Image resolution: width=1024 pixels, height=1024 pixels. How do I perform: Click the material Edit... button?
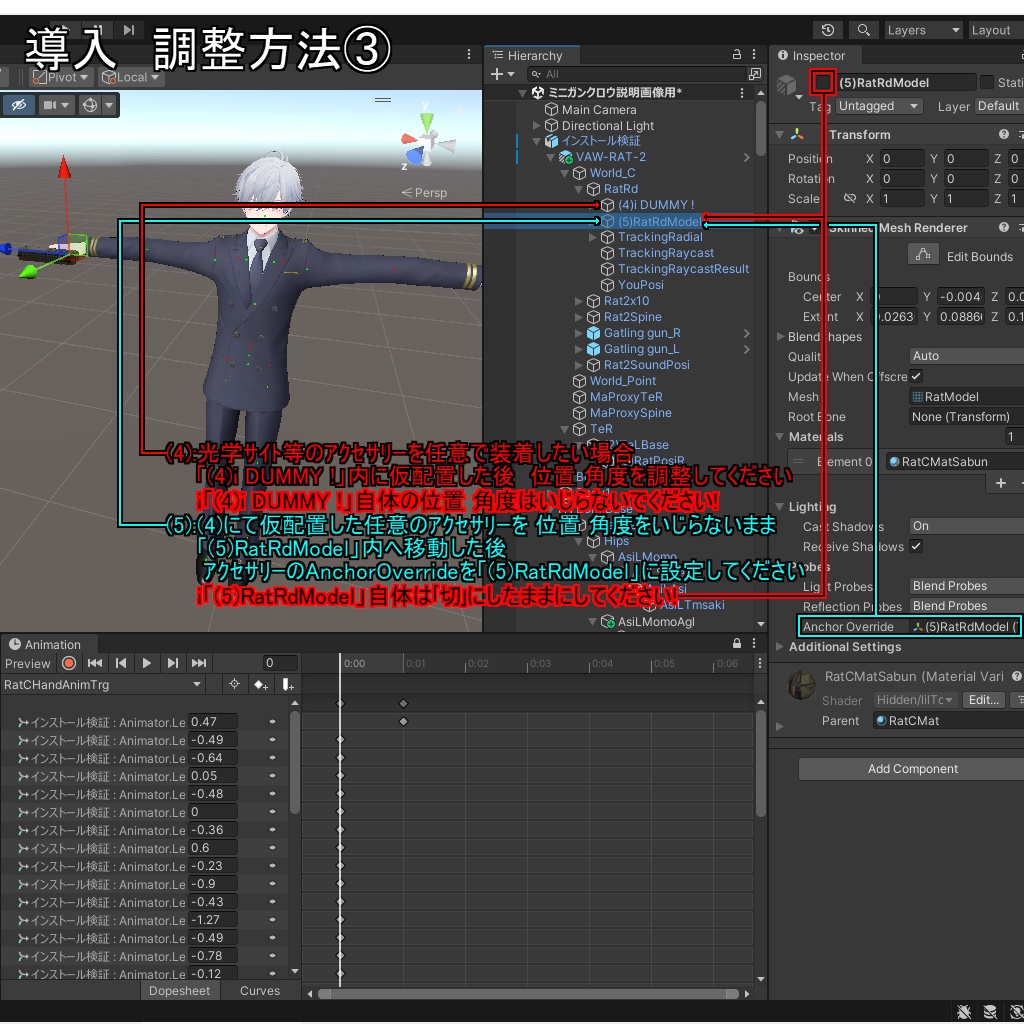point(984,700)
